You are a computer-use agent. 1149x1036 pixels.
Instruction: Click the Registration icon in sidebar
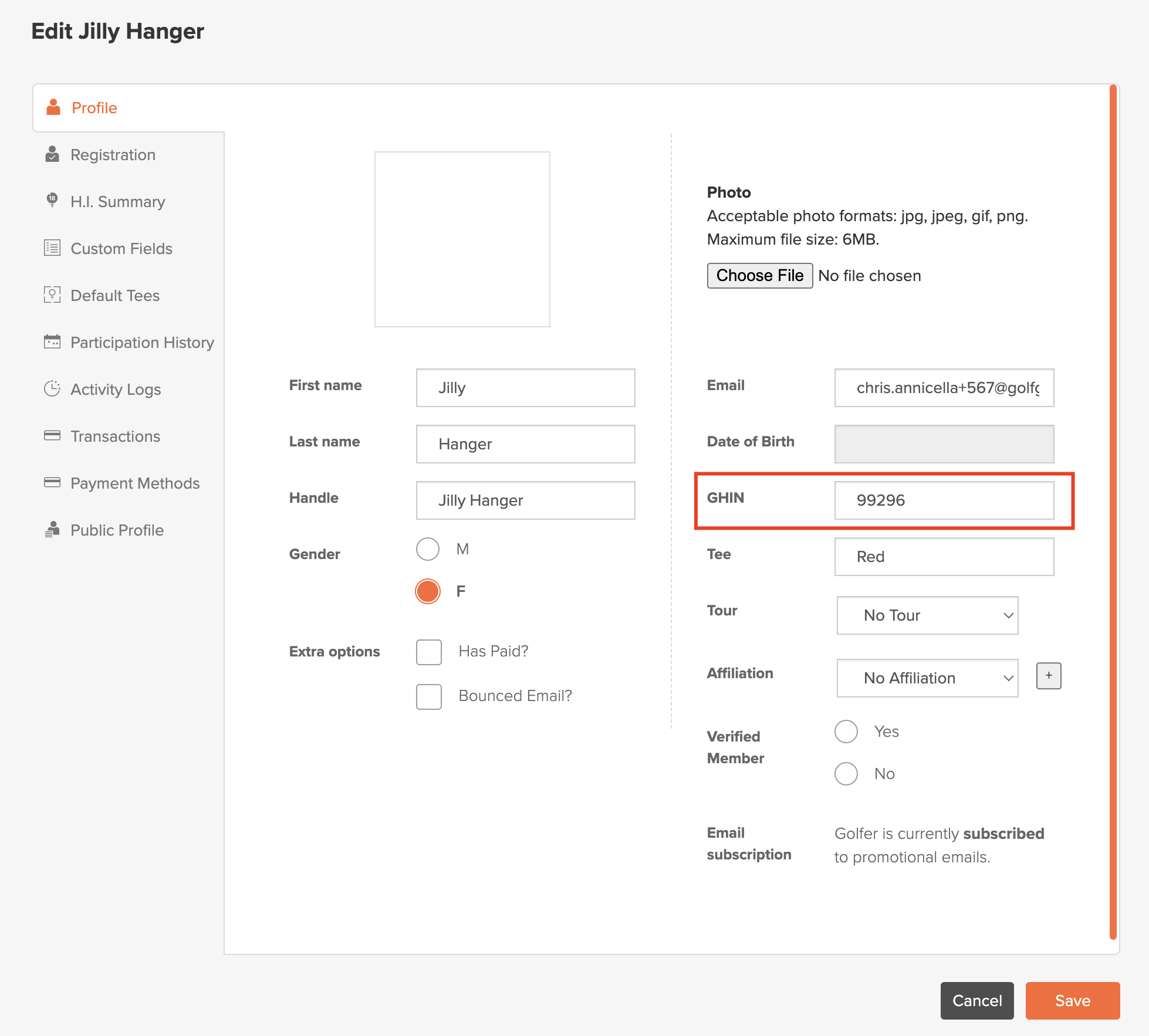(52, 154)
